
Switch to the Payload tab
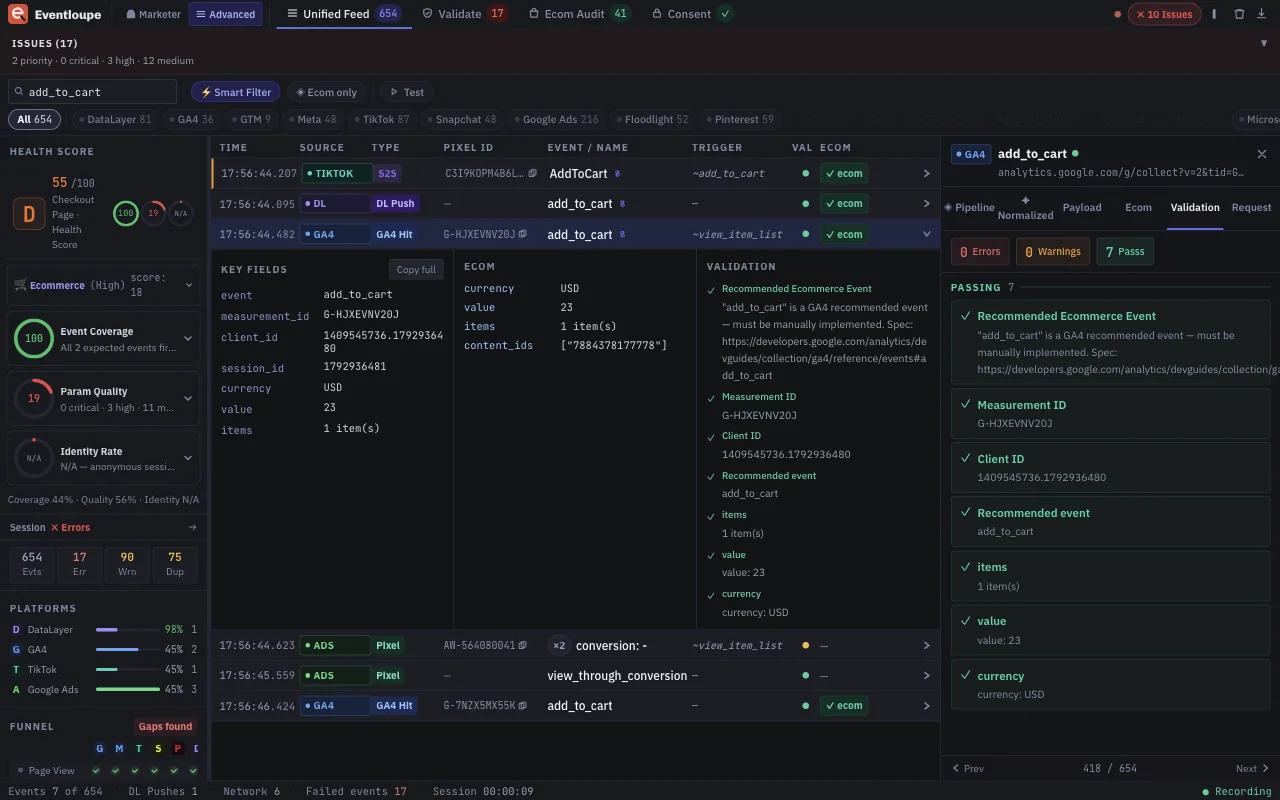click(x=1082, y=208)
